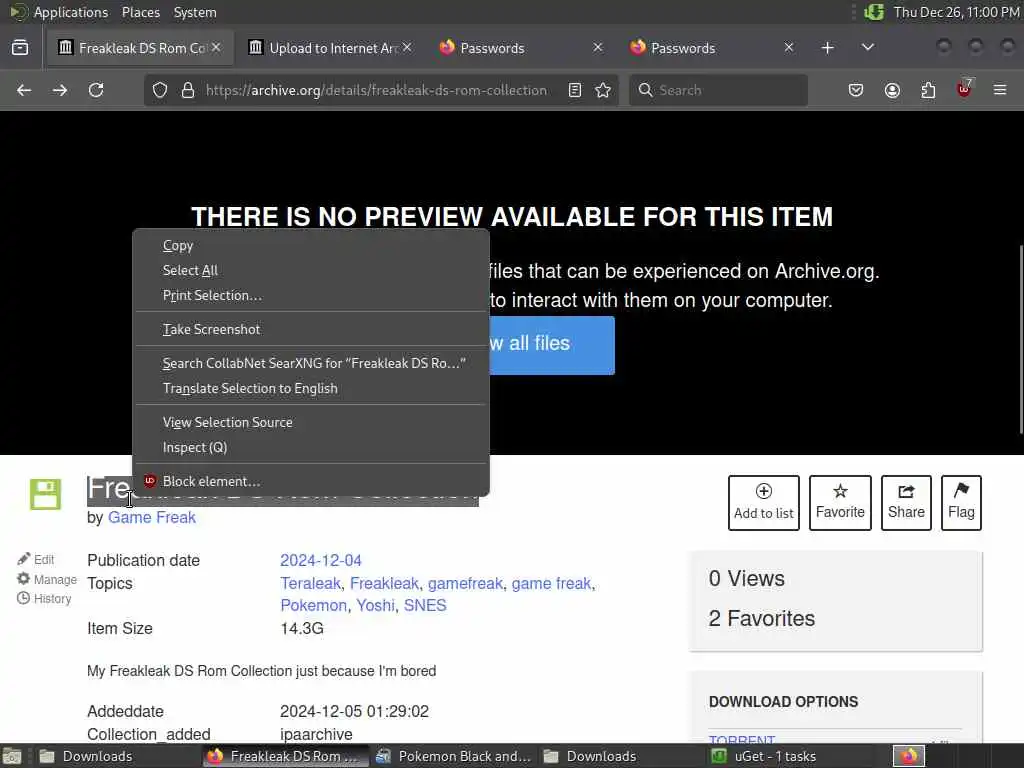The image size is (1024, 768).
Task: Open extensions puzzle icon
Action: click(928, 90)
